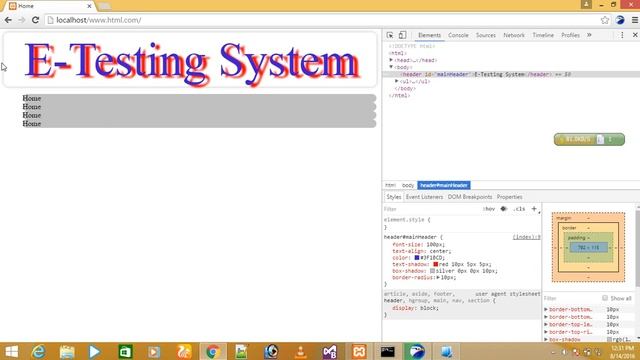Click the browser forward arrow
Image resolution: width=640 pixels, height=360 pixels.
coord(22,20)
